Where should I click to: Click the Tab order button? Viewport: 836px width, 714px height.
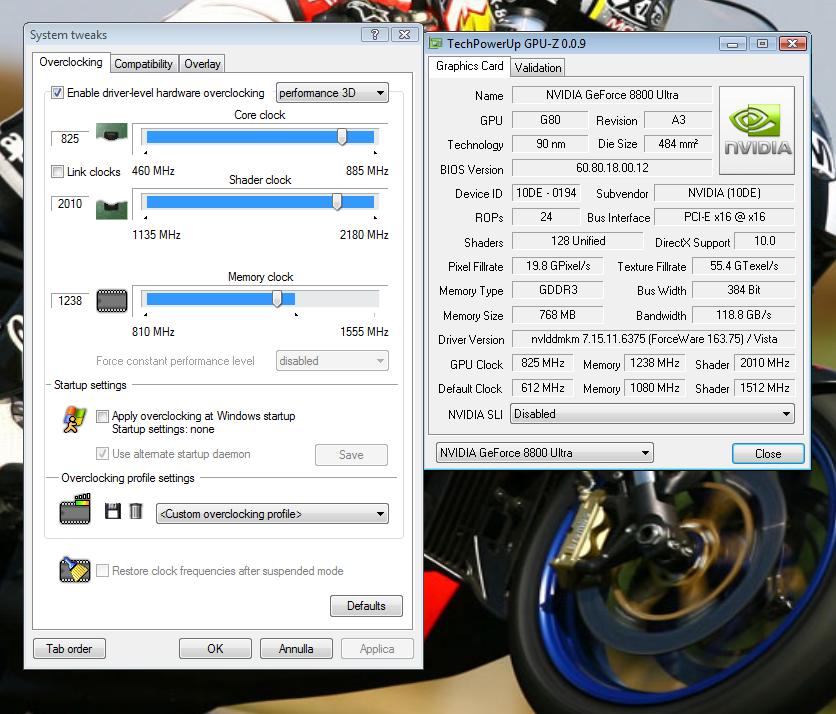(69, 649)
